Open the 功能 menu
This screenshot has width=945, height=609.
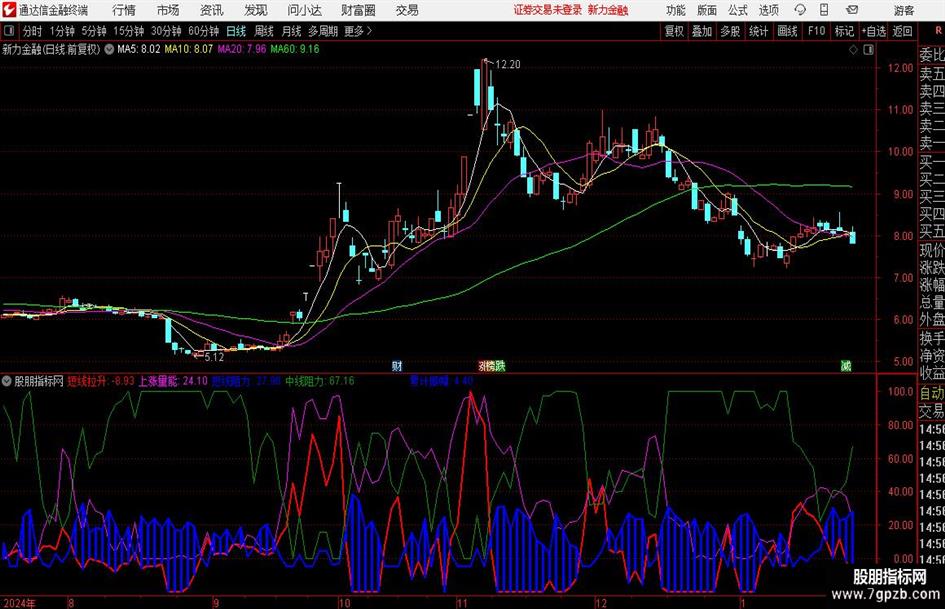[x=676, y=10]
